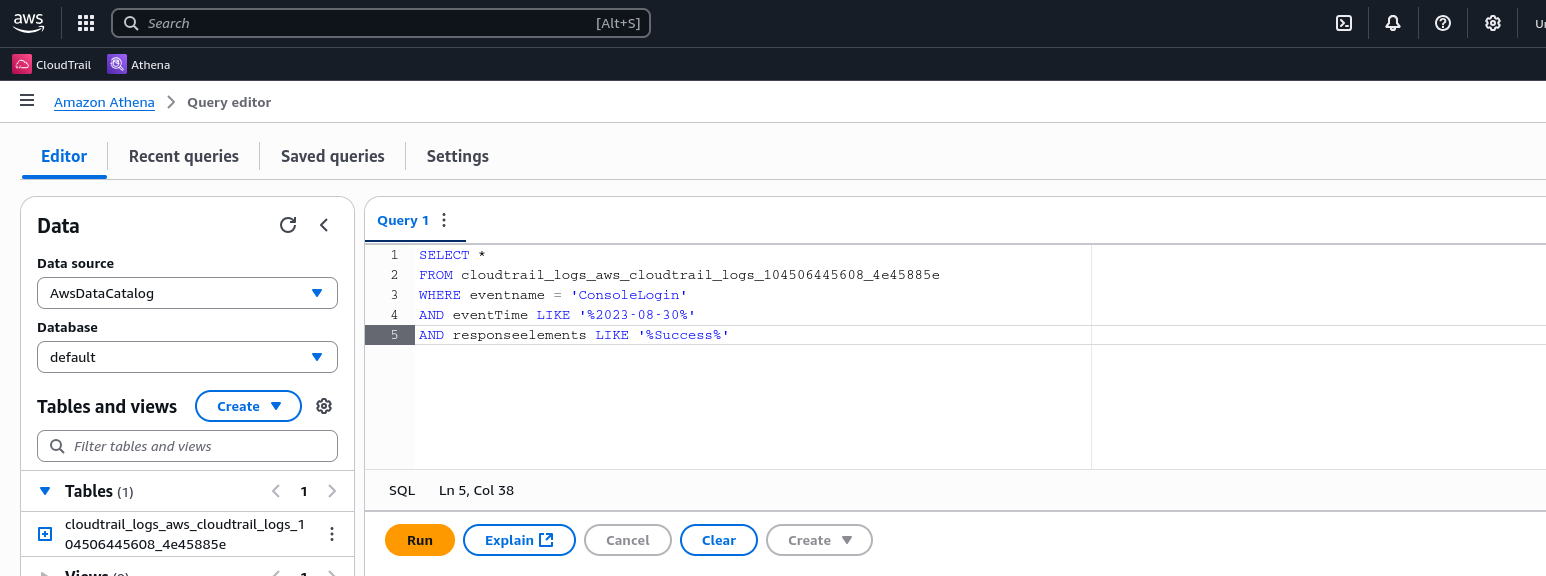The width and height of the screenshot is (1546, 576).
Task: Toggle the hamburger side navigation menu
Action: pyautogui.click(x=27, y=101)
